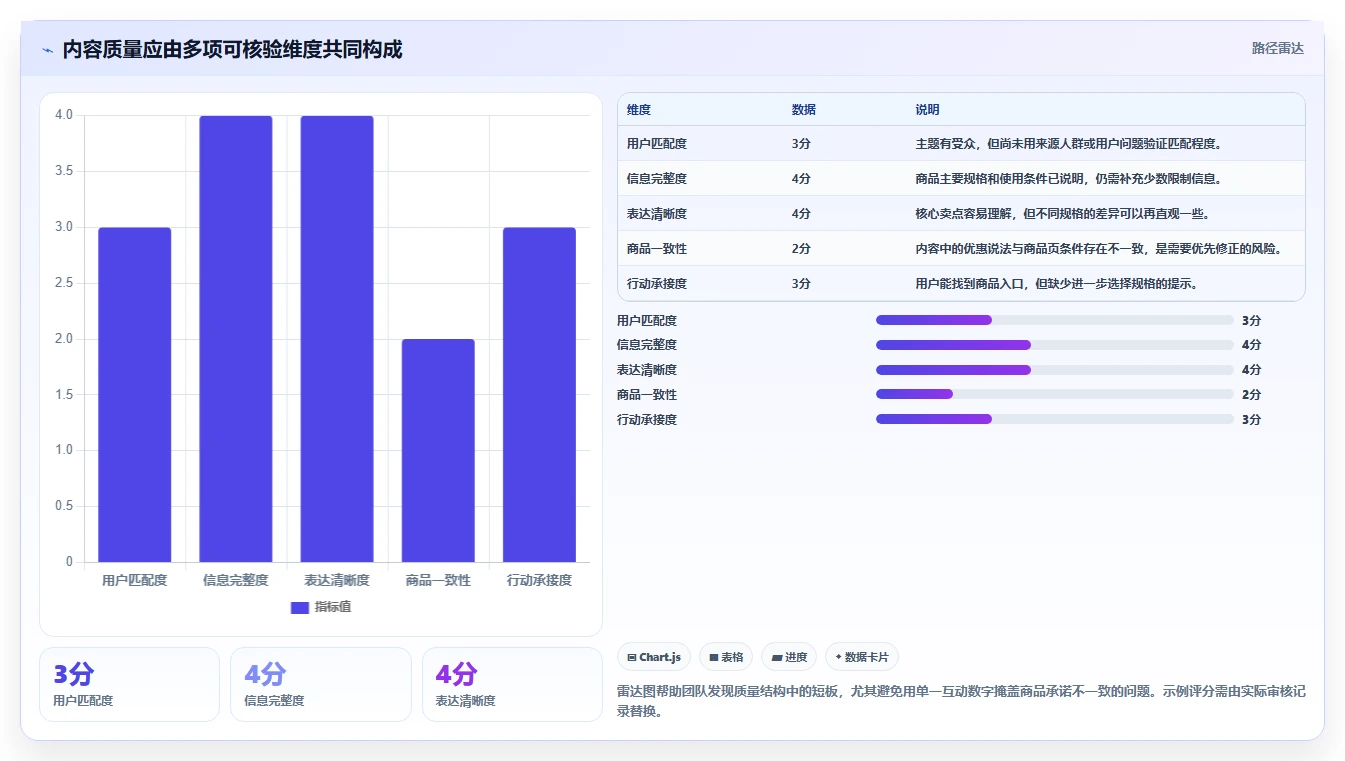Click the 进度 chip
This screenshot has height=761, width=1345.
[789, 657]
